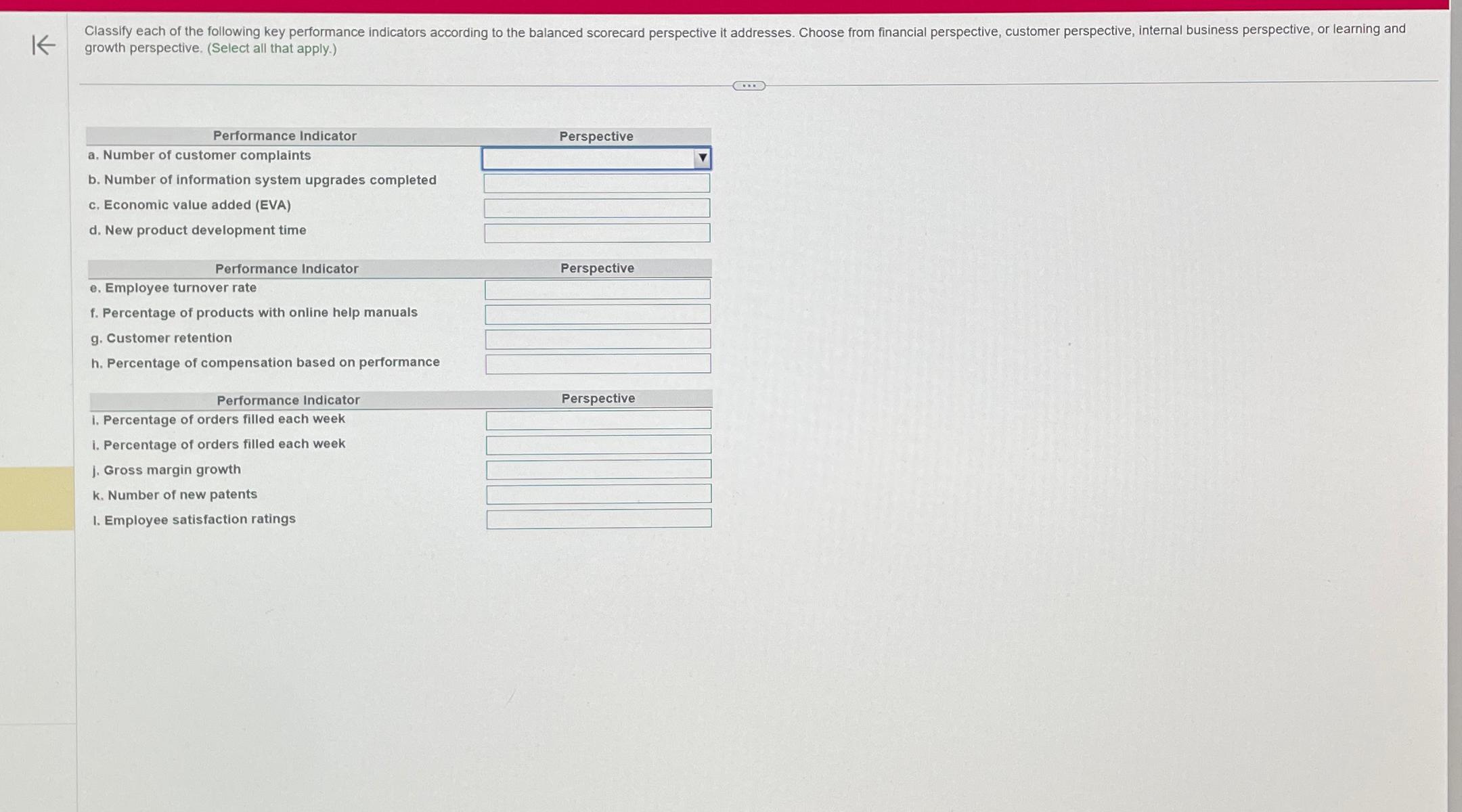Click the Select all that apply text
Viewport: 1462px width, 812px height.
(271, 49)
